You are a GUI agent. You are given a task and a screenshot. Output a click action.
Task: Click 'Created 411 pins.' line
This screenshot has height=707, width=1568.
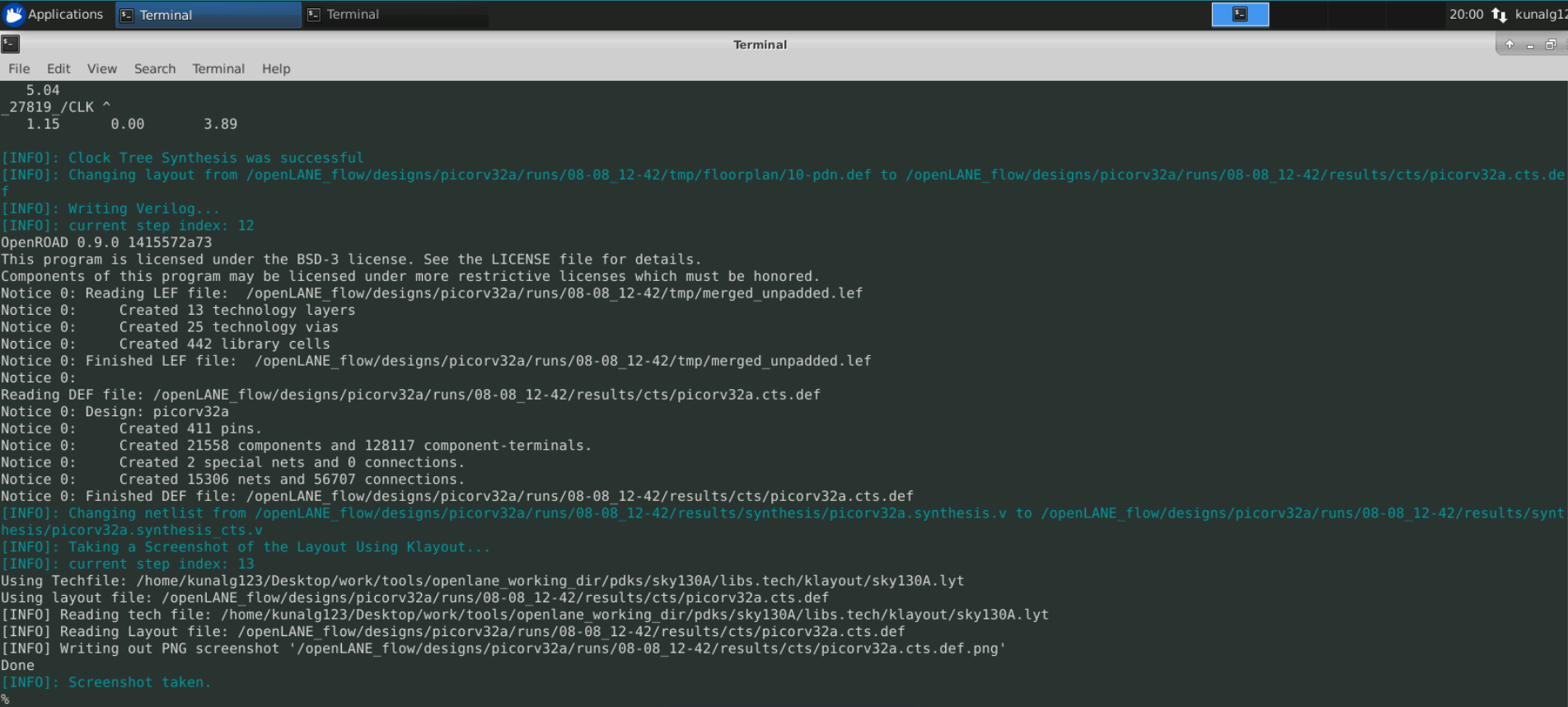coord(131,428)
